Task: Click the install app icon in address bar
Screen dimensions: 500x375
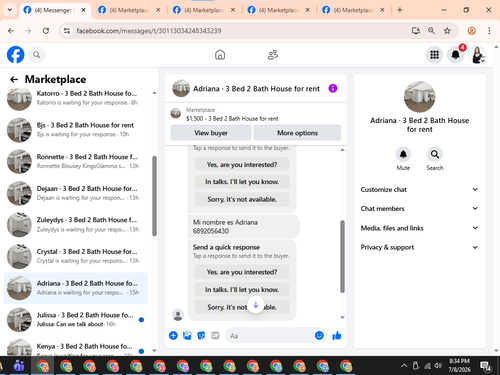Action: click(416, 31)
